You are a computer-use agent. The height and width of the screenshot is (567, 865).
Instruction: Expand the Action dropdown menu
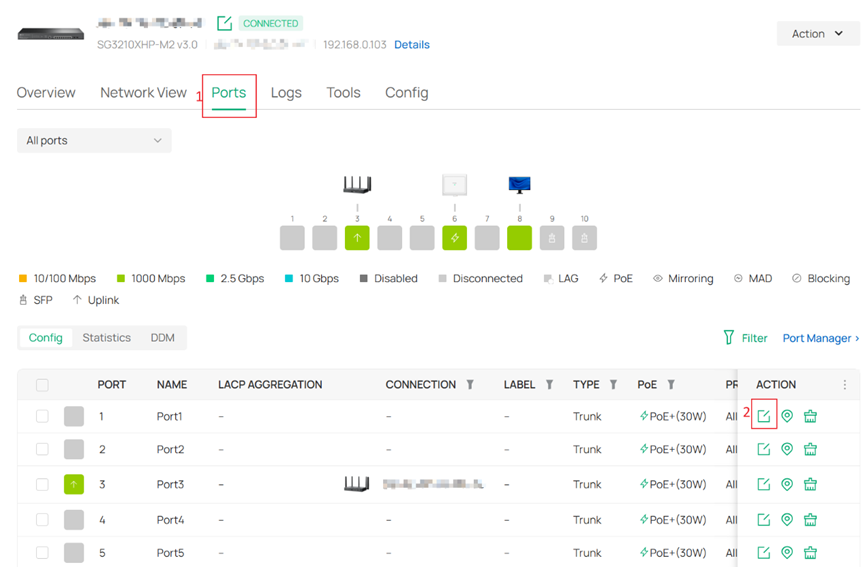pos(817,34)
